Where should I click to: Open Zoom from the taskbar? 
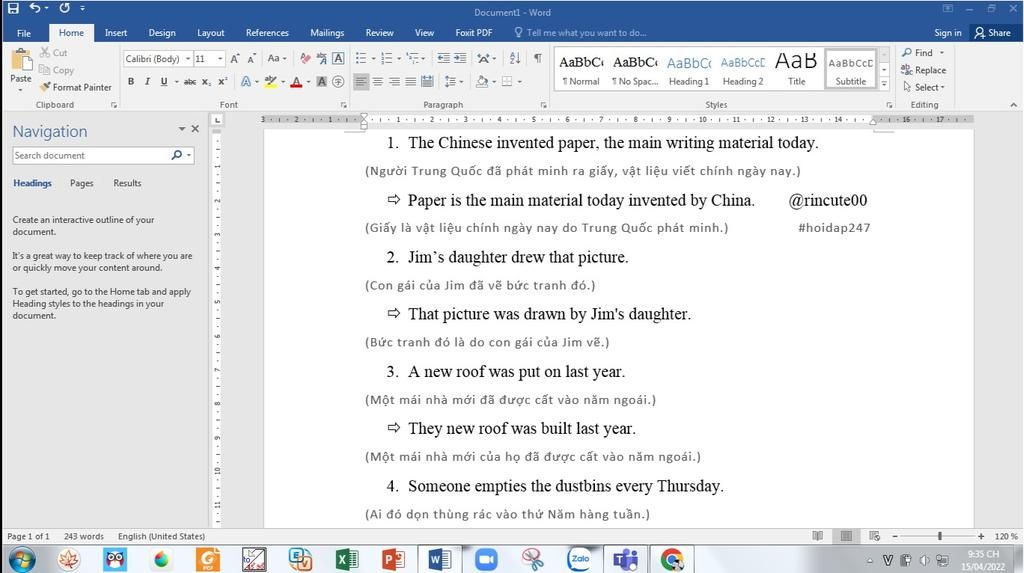click(486, 559)
